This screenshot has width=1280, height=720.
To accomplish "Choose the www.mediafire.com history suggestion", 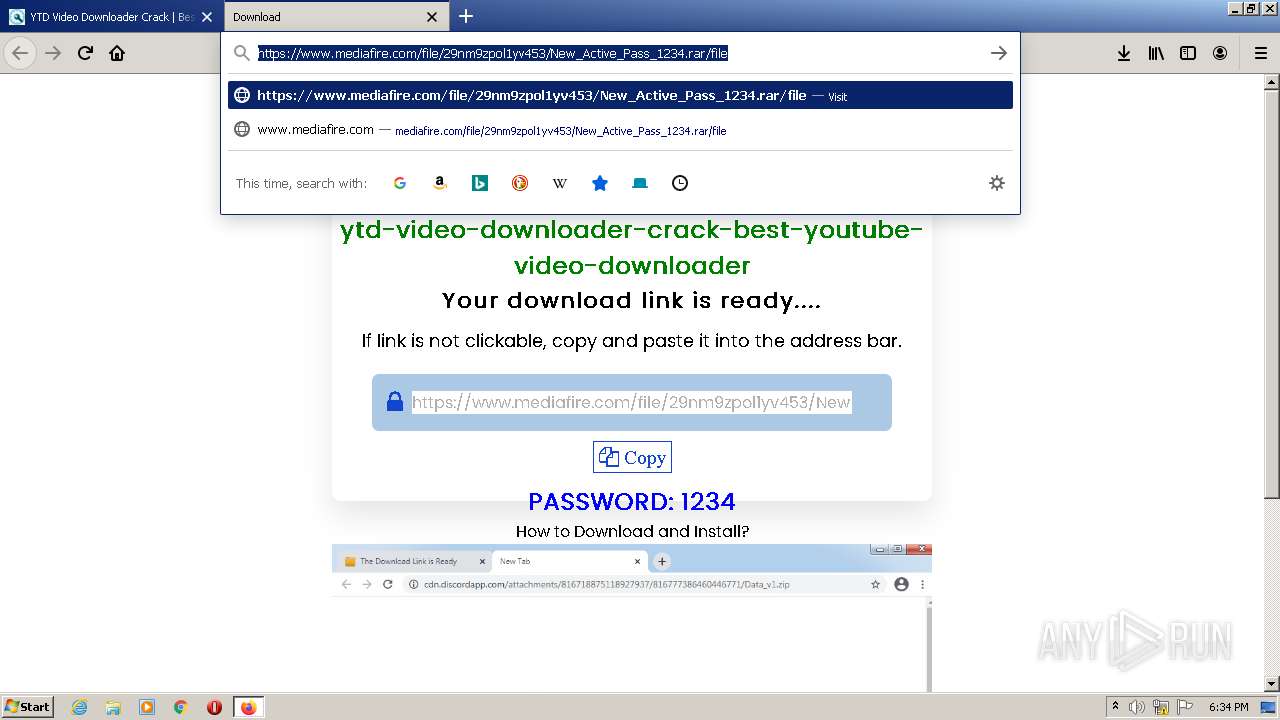I will (x=620, y=129).
